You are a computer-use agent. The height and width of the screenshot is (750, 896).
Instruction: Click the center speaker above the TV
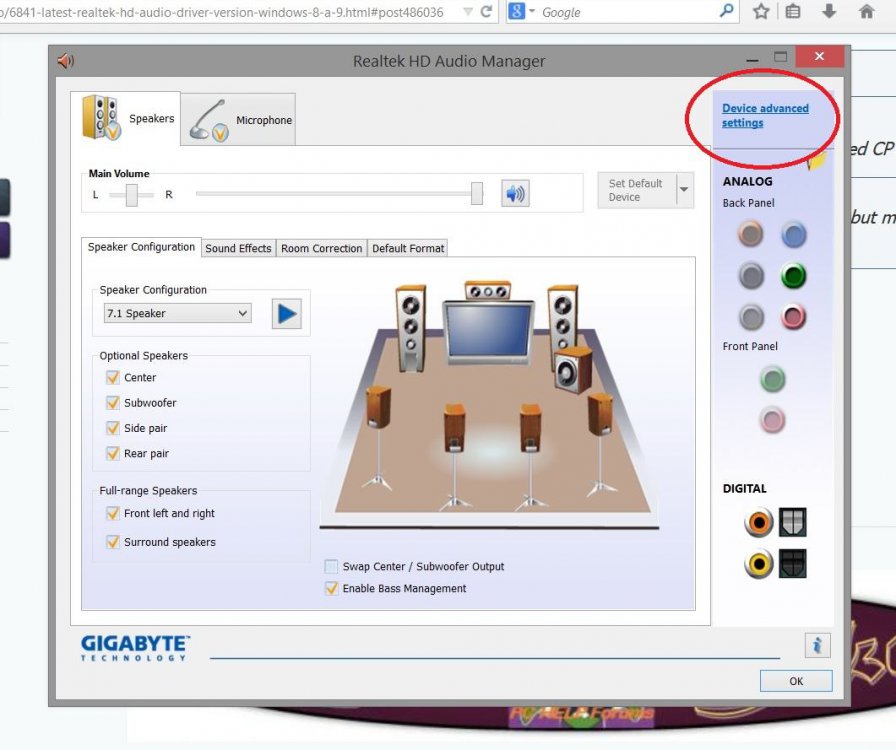pyautogui.click(x=487, y=290)
